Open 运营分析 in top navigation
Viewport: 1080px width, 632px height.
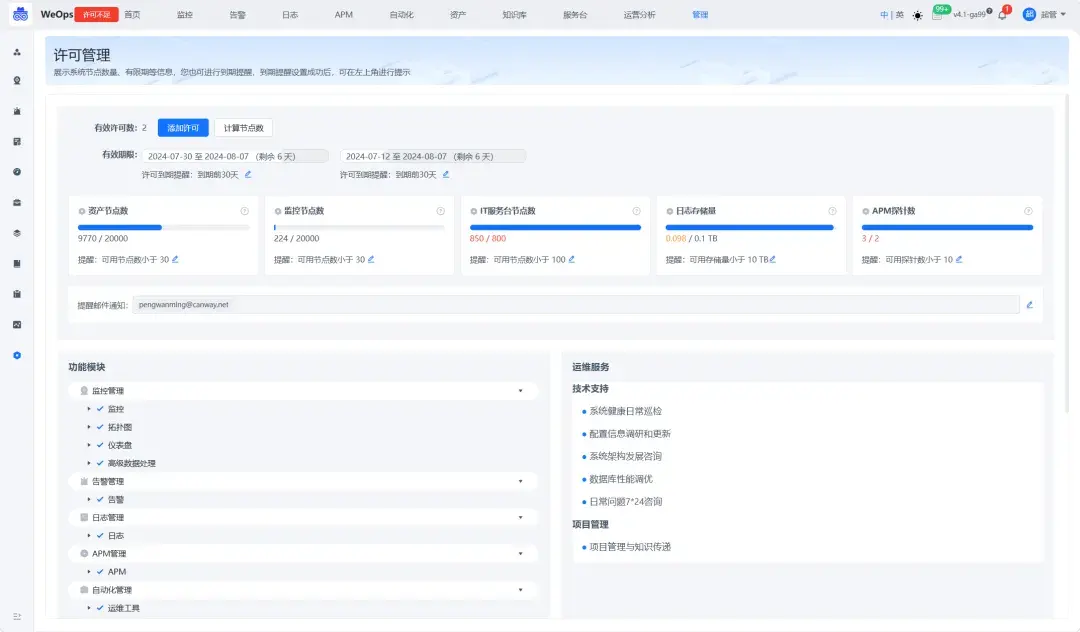640,14
